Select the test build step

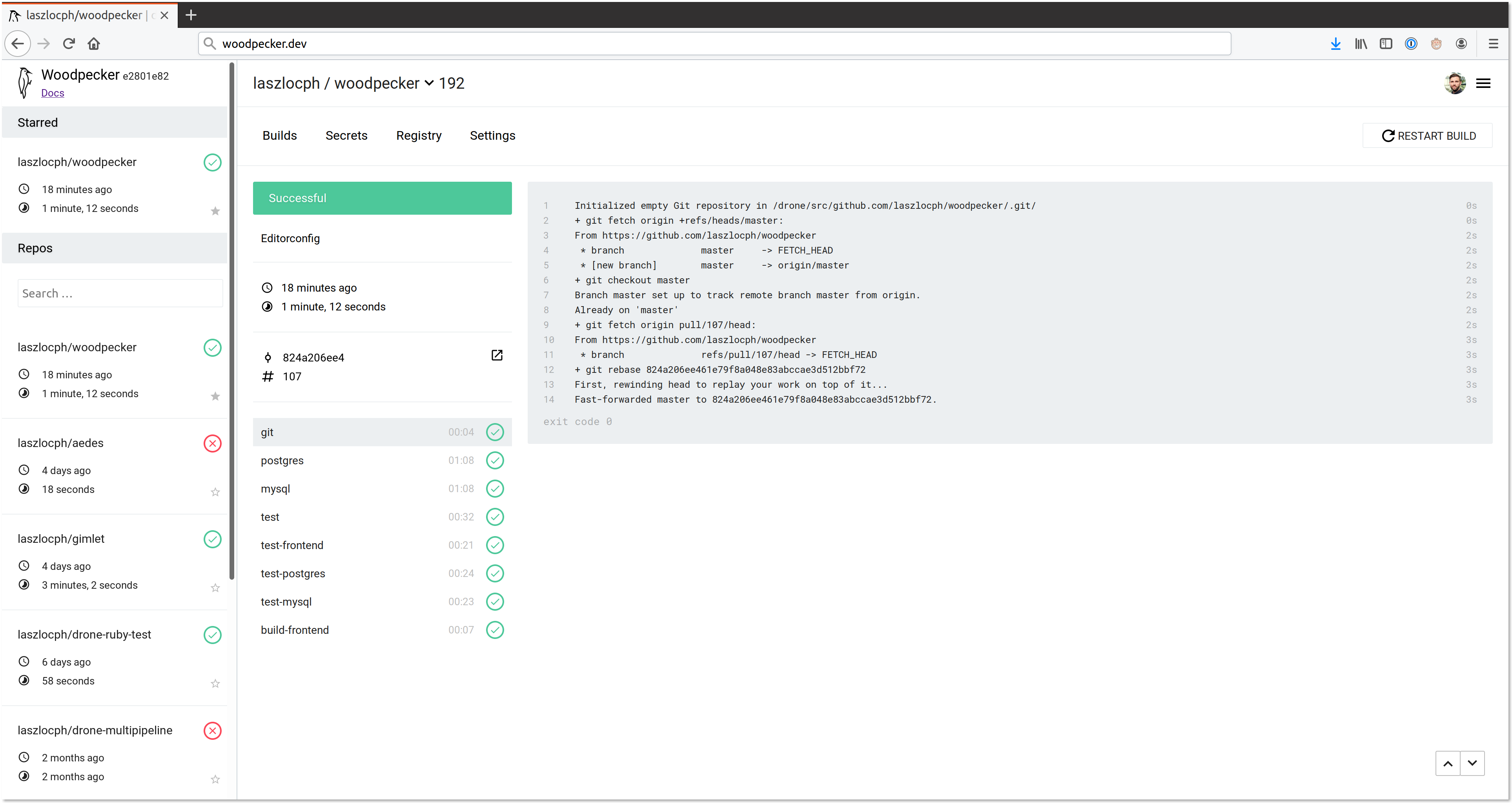[x=382, y=516]
